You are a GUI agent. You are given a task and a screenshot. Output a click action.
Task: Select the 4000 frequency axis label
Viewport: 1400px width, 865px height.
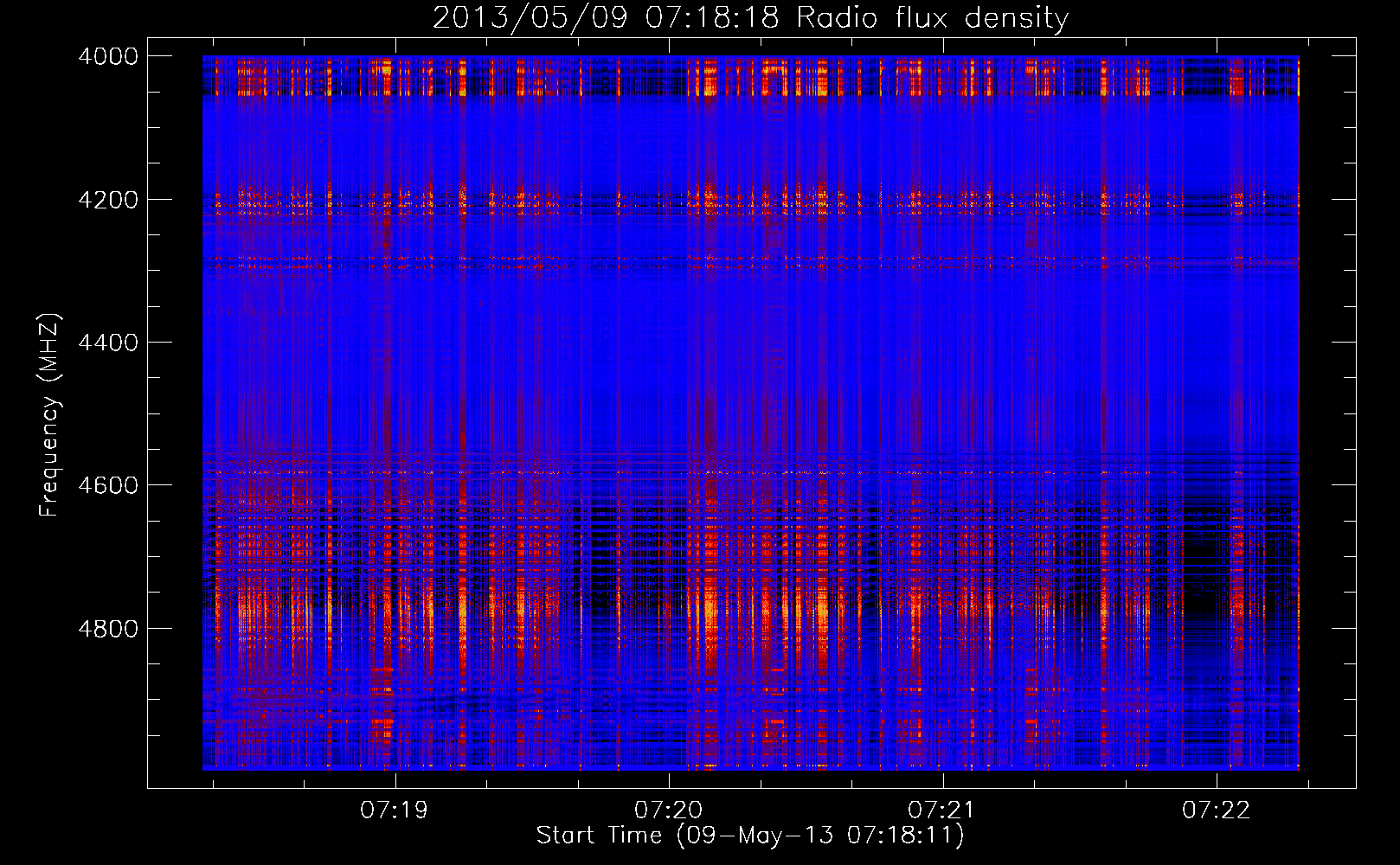[108, 56]
